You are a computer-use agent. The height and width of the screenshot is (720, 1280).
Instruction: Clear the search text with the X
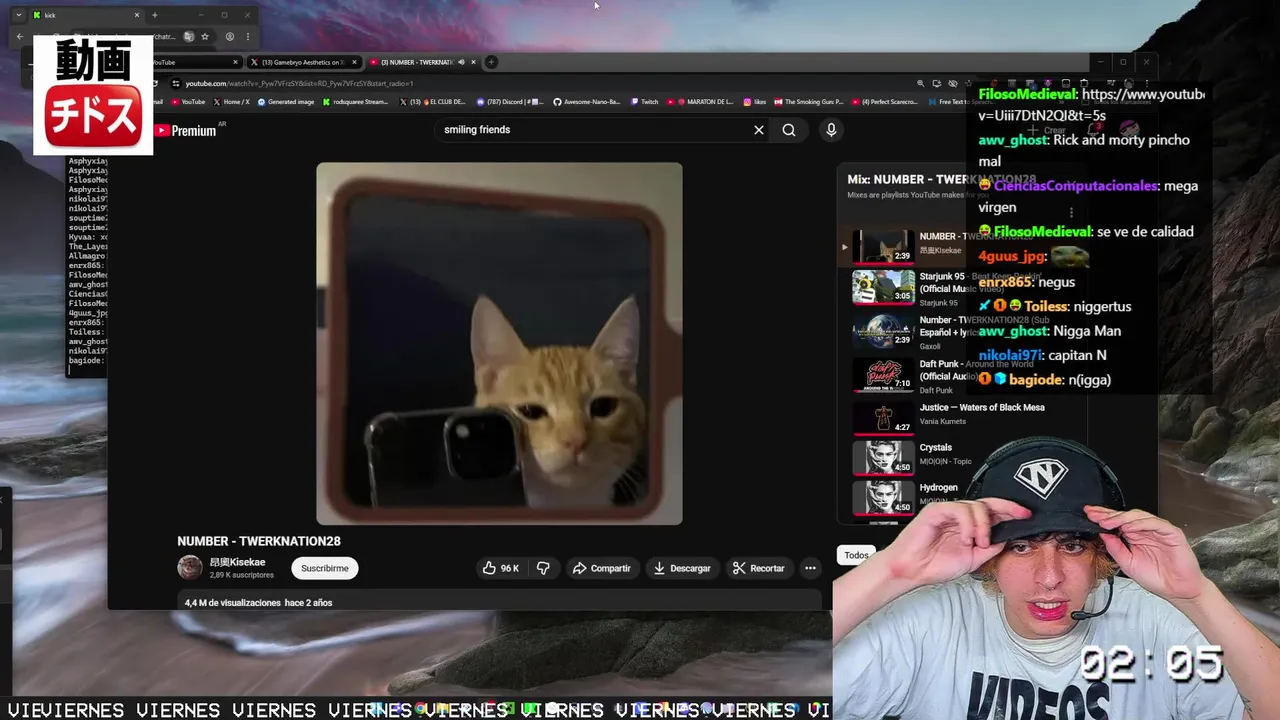pyautogui.click(x=759, y=130)
